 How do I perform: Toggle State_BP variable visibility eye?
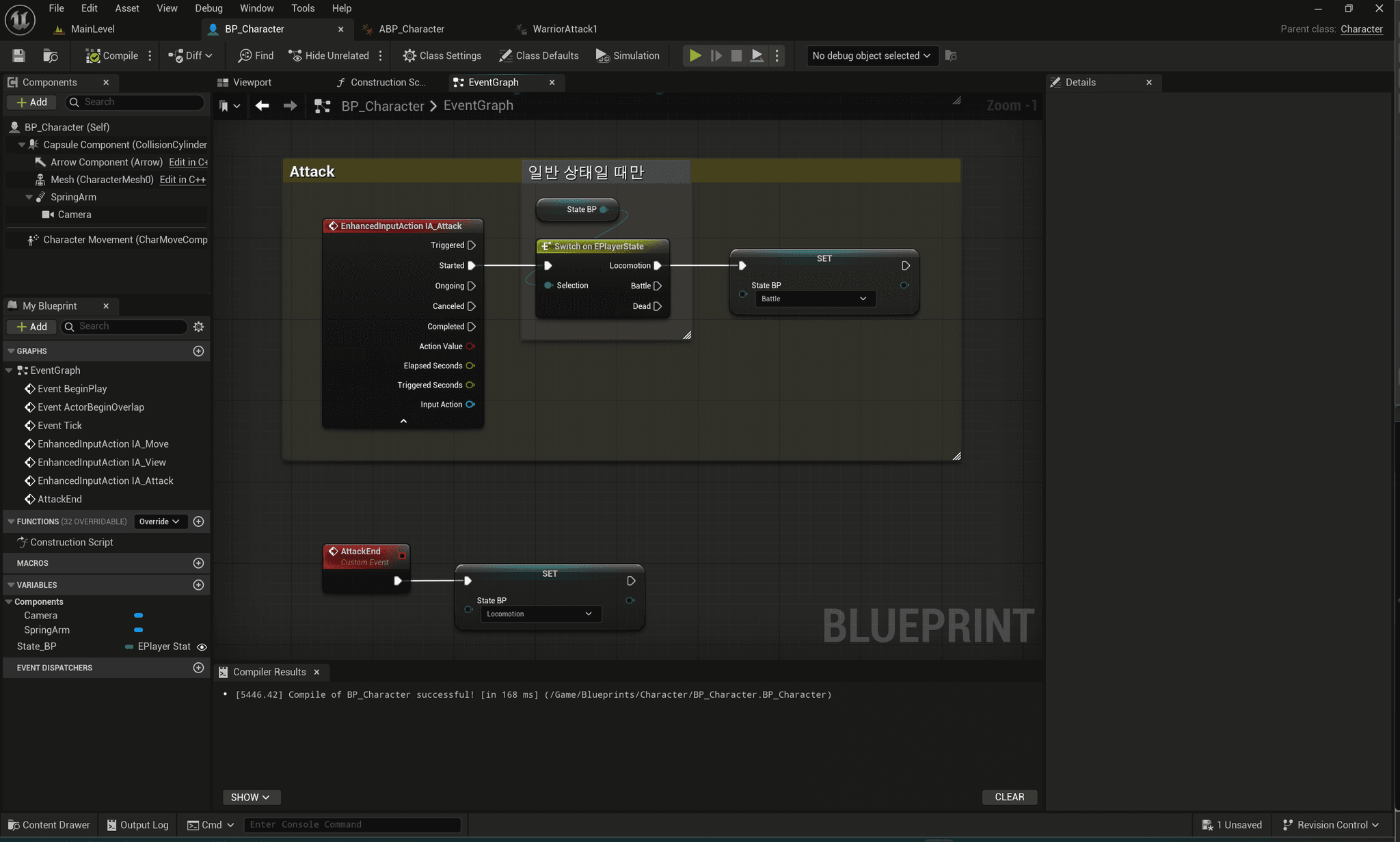pos(202,647)
